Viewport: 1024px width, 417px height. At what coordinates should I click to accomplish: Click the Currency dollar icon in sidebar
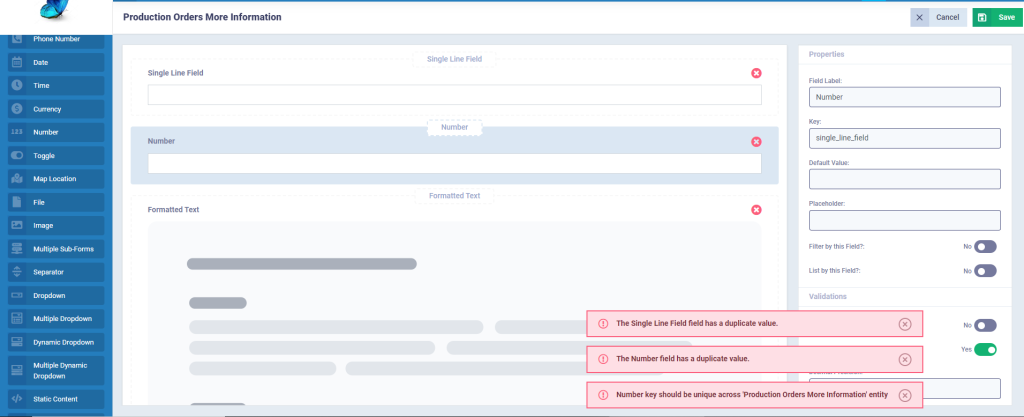pos(17,109)
